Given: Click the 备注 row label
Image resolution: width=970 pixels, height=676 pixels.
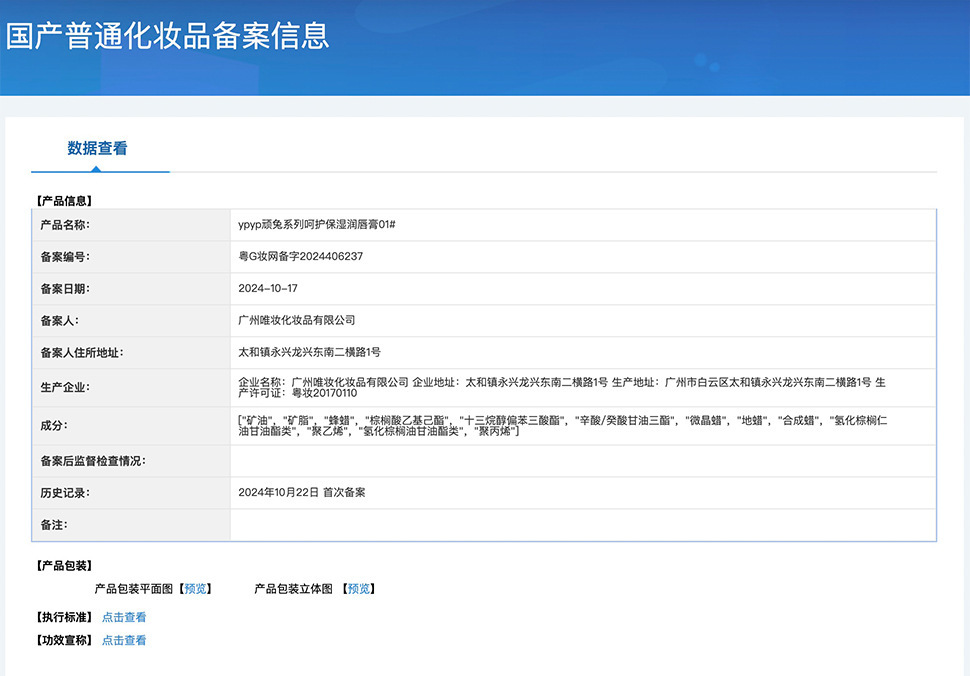Looking at the screenshot, I should (54, 525).
